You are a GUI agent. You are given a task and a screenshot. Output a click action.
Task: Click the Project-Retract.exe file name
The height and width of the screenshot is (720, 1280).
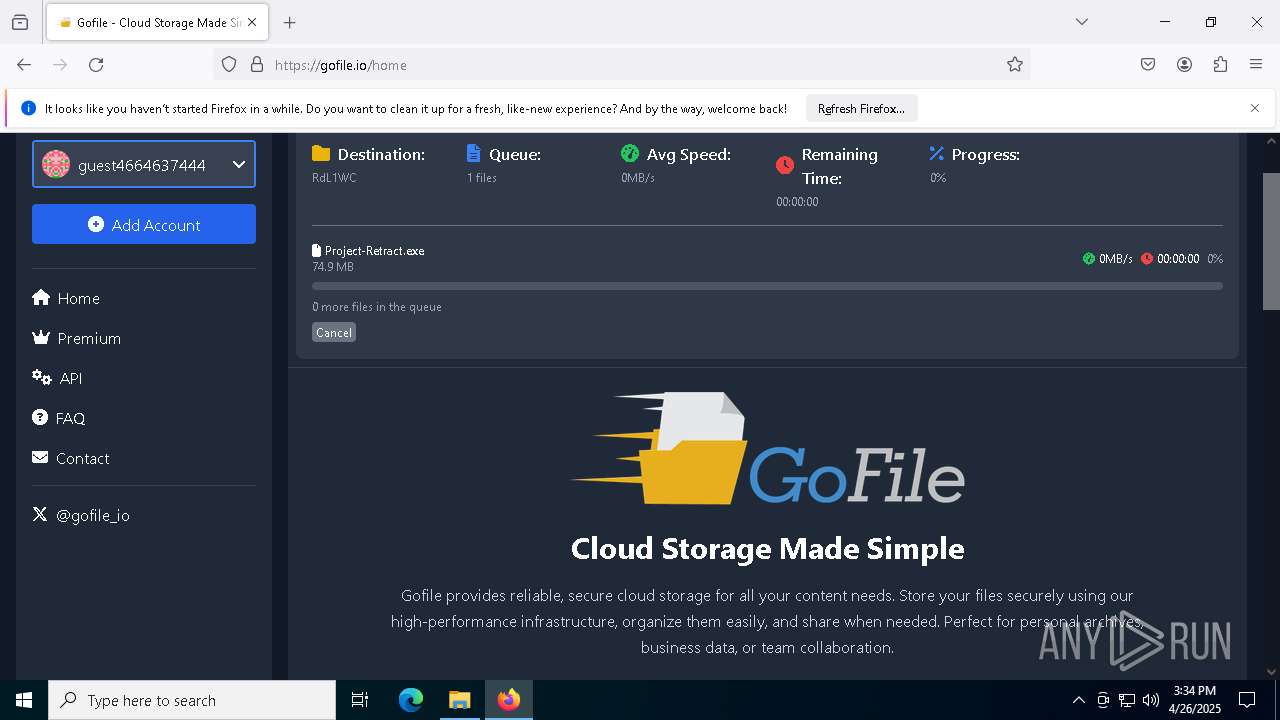tap(374, 251)
